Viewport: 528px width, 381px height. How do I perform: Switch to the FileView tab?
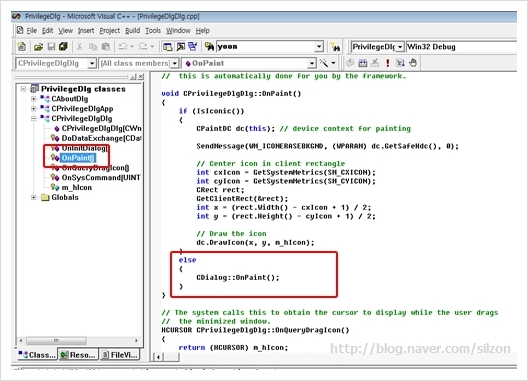[x=120, y=355]
